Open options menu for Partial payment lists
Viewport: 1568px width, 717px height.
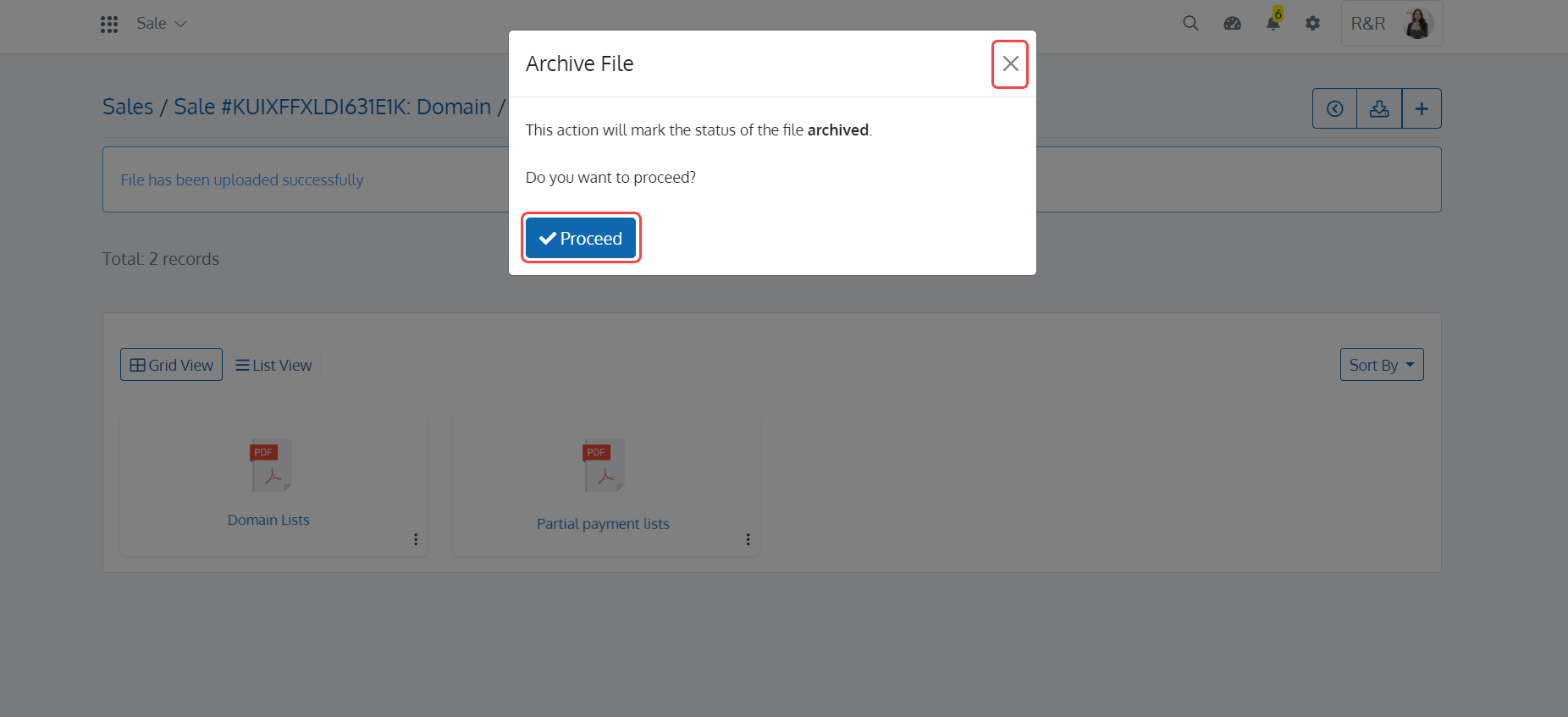tap(748, 539)
